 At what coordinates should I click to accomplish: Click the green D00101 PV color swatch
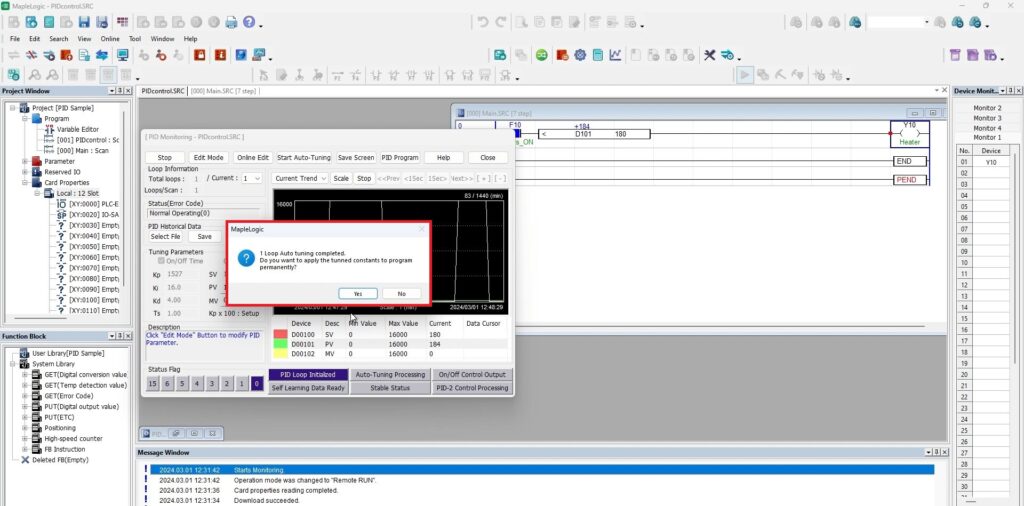[280, 343]
